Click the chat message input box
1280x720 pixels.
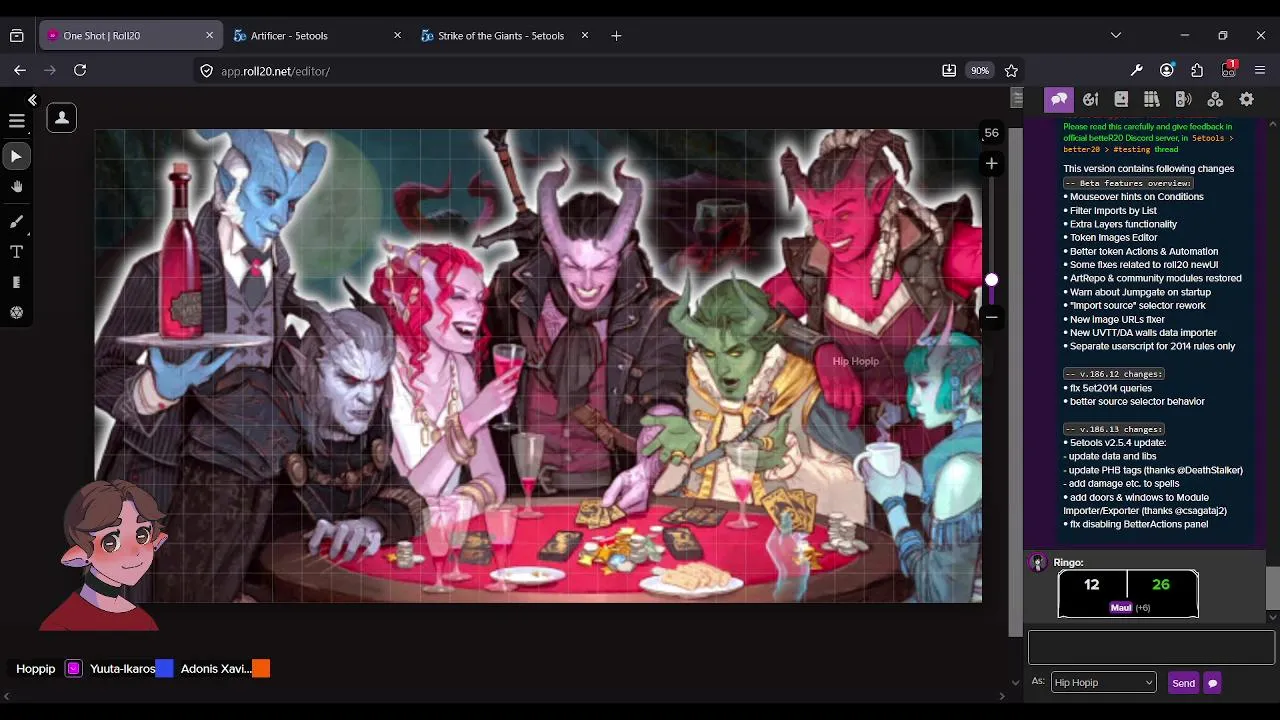[1151, 647]
